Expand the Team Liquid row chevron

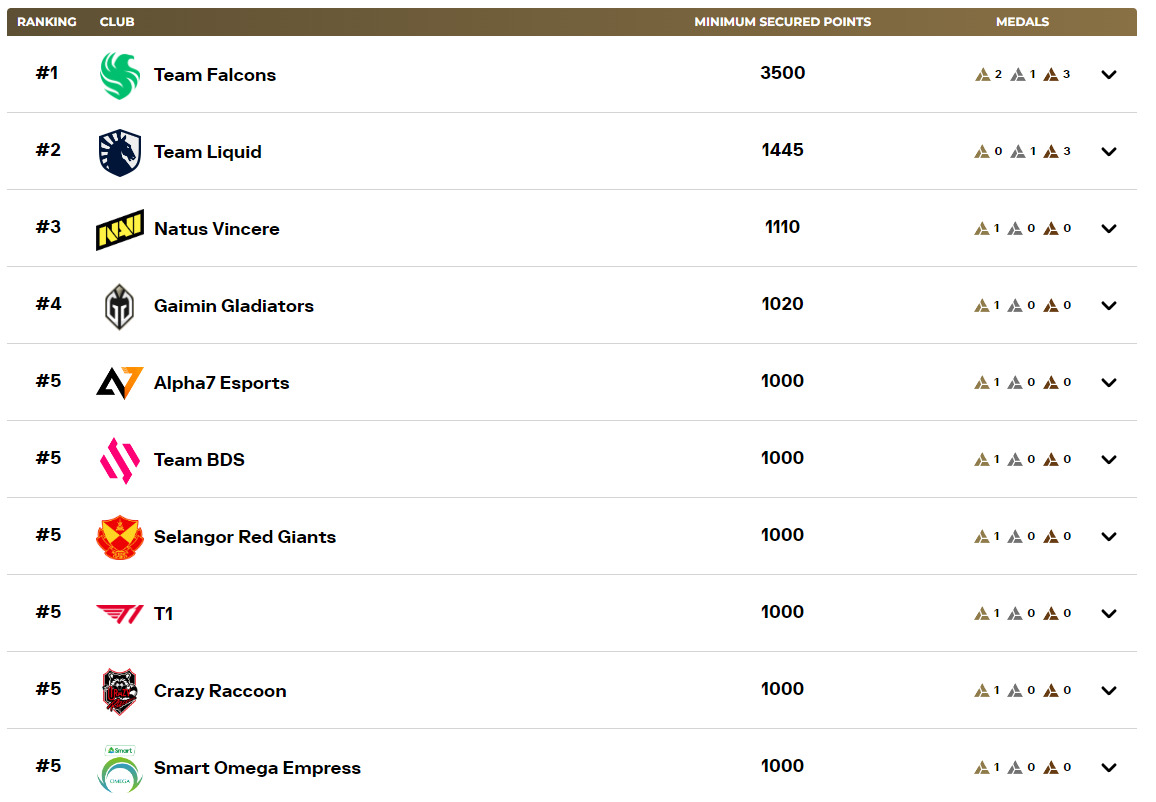coord(1108,152)
